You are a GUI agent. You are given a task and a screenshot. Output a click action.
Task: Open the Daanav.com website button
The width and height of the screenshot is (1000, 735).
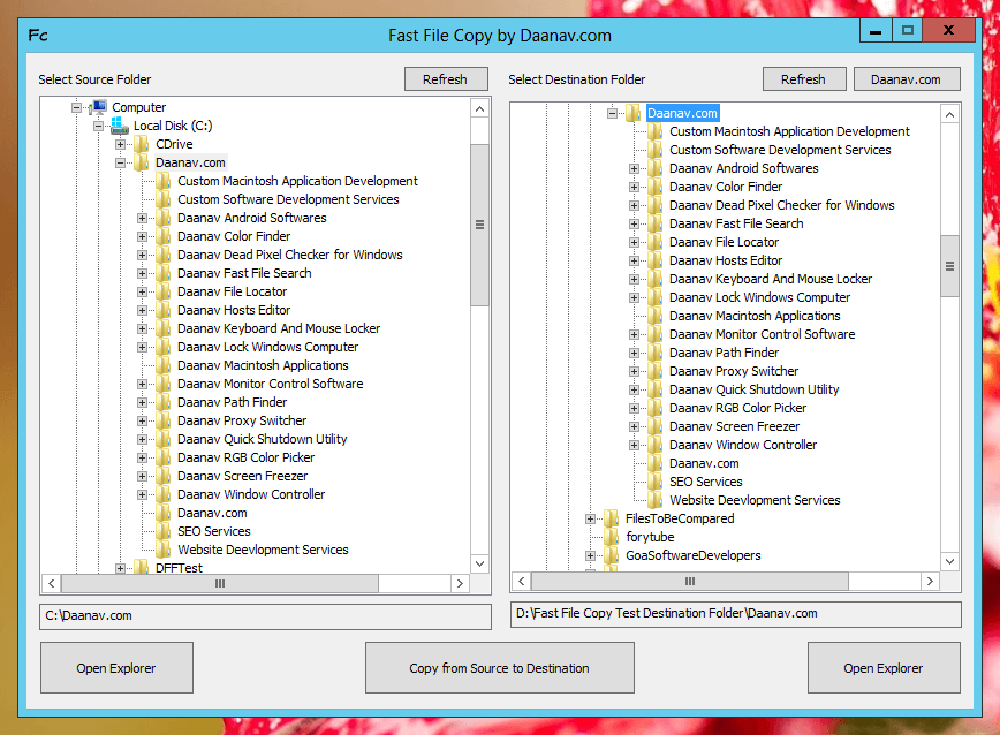[x=906, y=79]
